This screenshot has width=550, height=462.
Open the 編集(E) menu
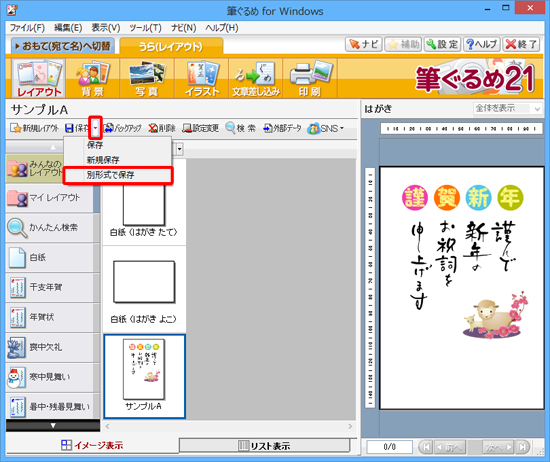pyautogui.click(x=68, y=28)
